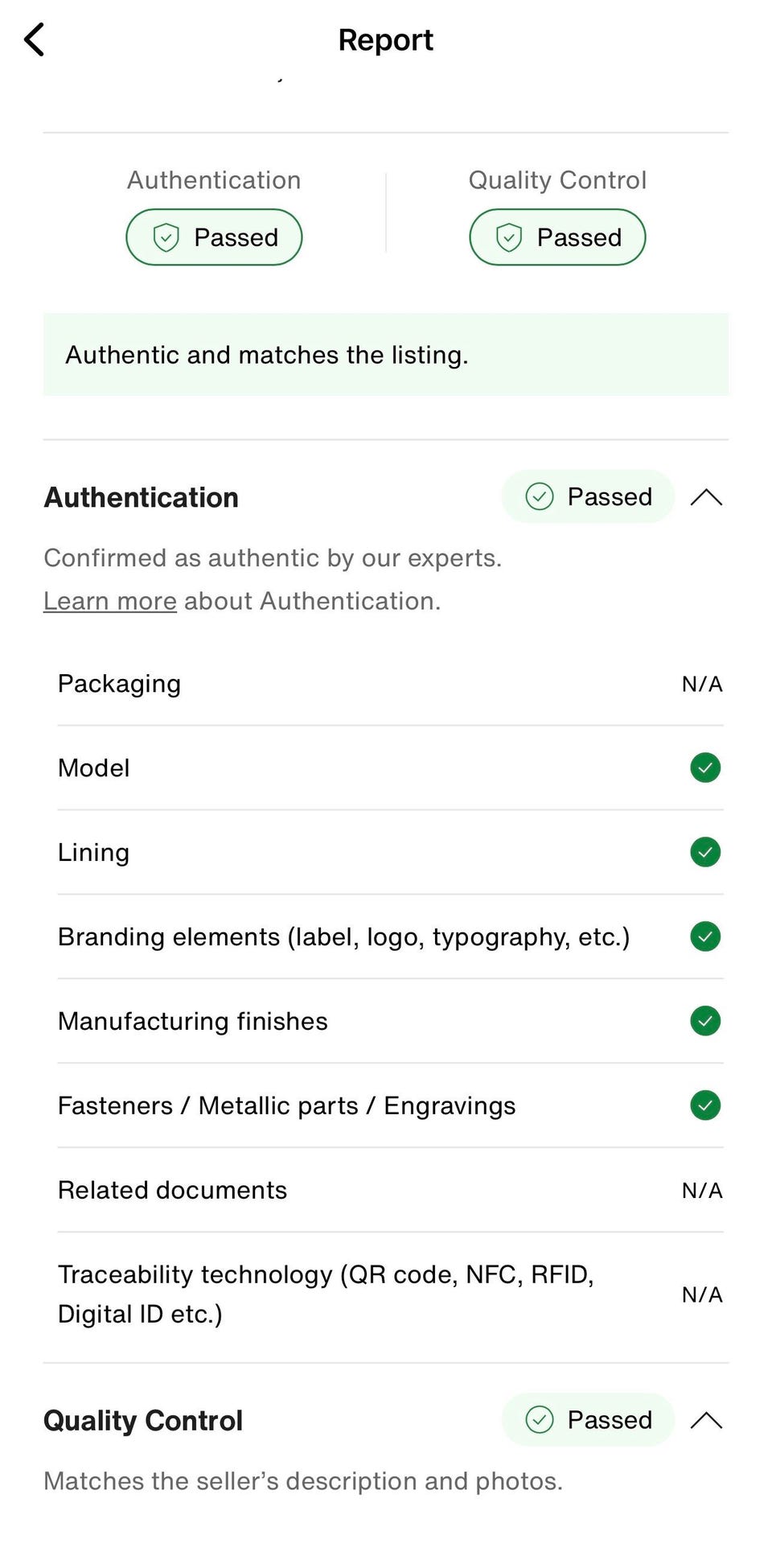772x1568 pixels.
Task: Tap the checkmark circle in Authentication section header
Action: click(x=540, y=496)
